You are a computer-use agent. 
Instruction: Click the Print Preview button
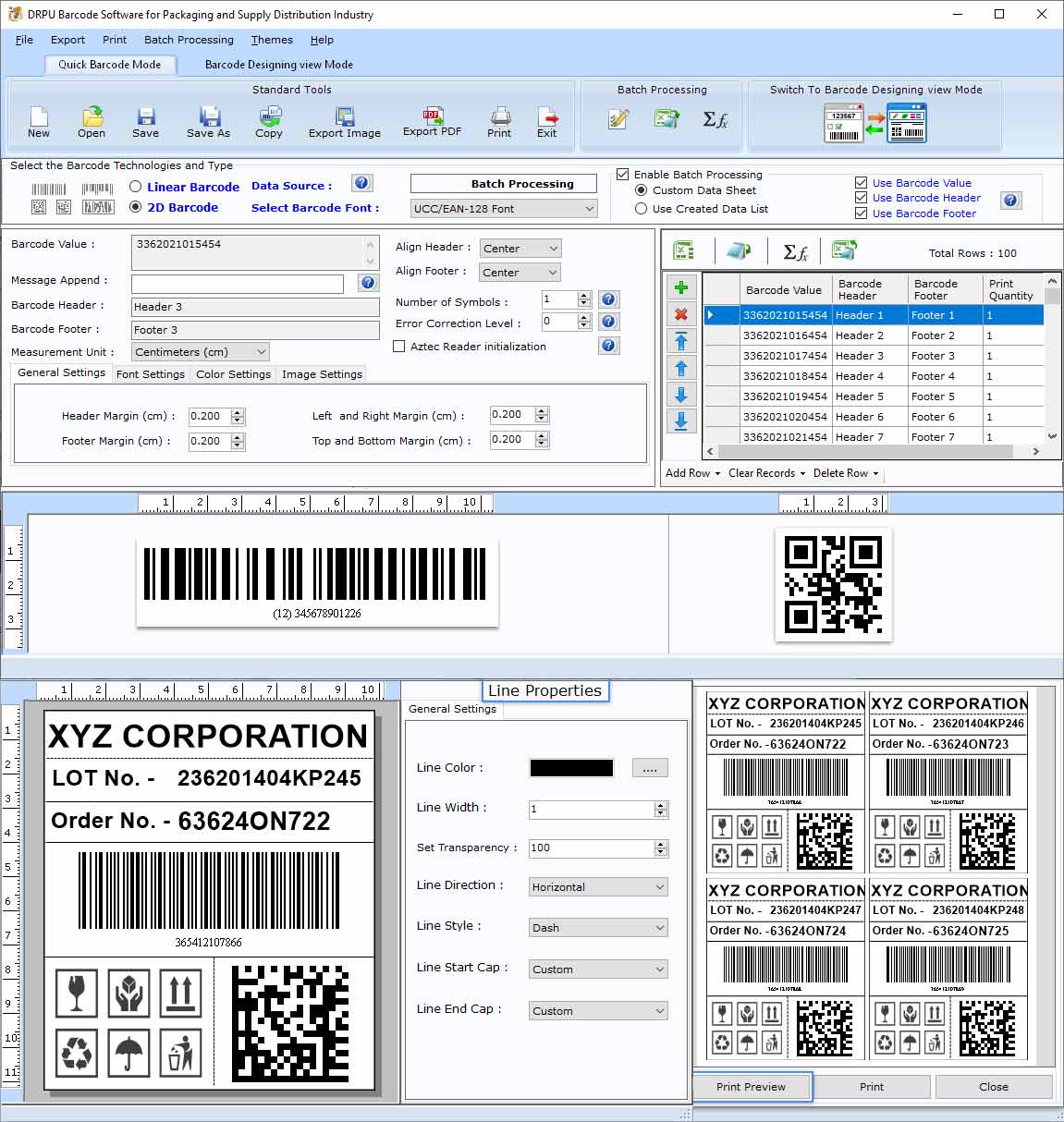(x=752, y=1086)
